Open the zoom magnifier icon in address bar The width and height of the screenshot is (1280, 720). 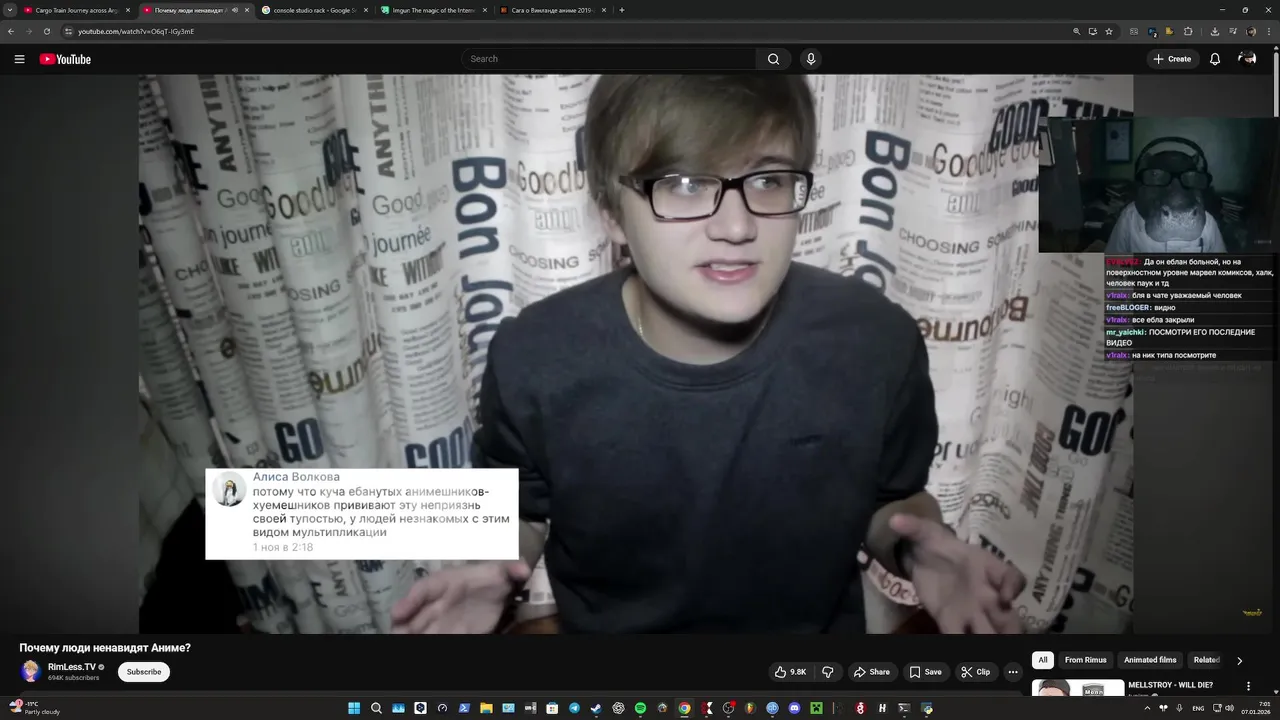point(1077,31)
